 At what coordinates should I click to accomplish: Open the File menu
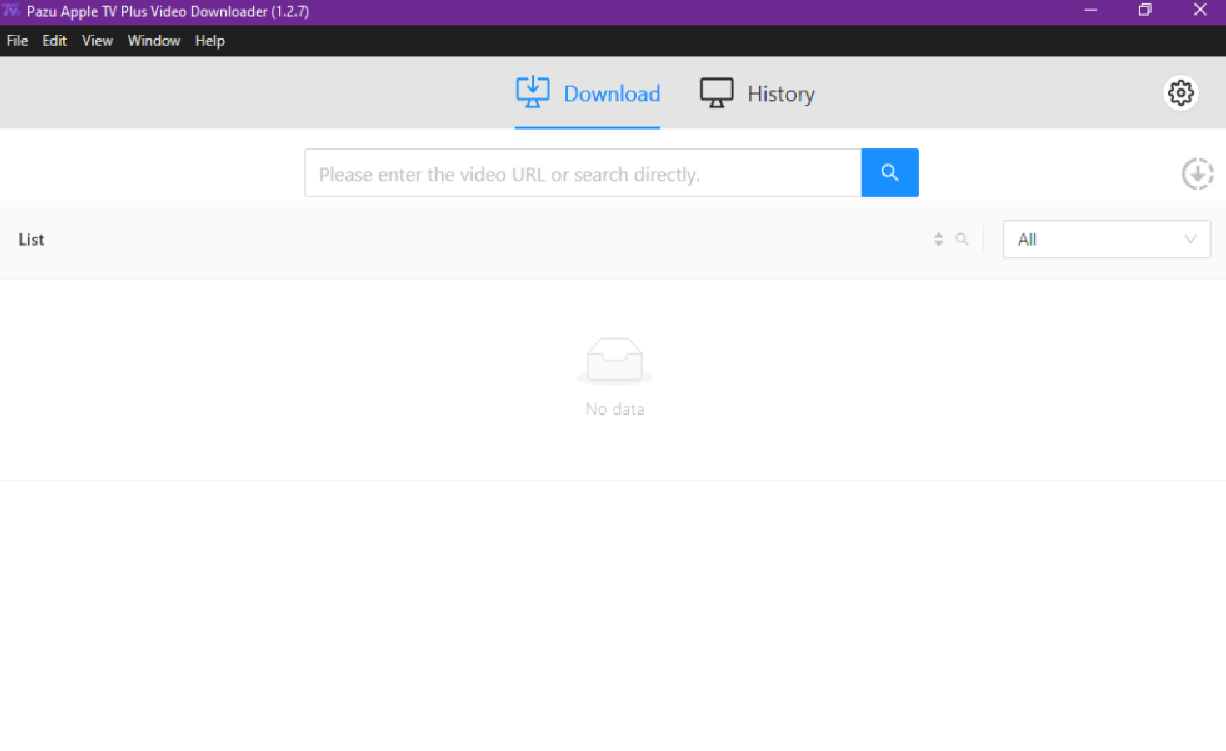click(x=17, y=41)
